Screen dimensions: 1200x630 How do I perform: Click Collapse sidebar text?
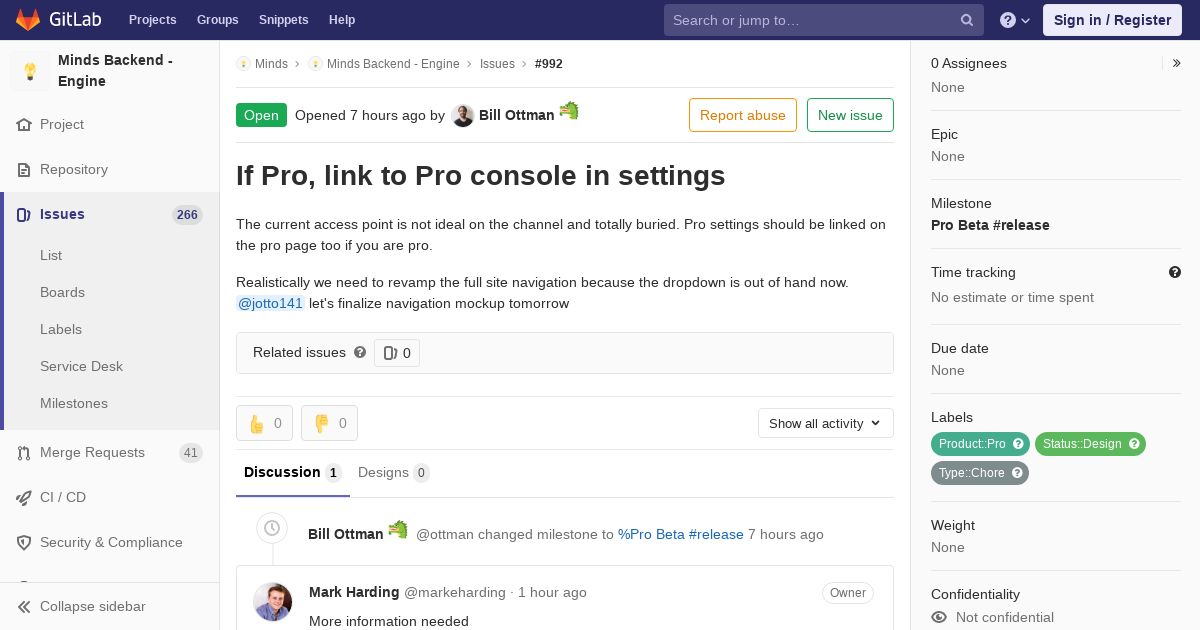click(93, 606)
